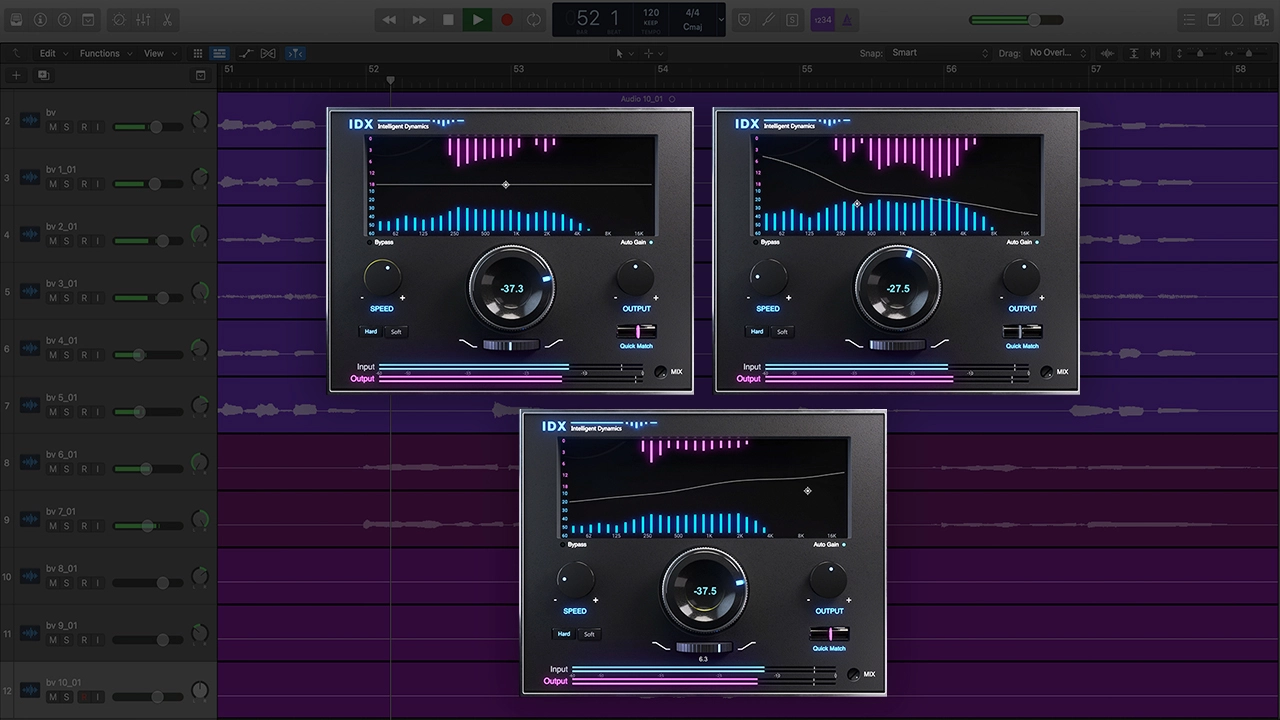1280x720 pixels.
Task: Select Hard mode in the -27.5 IDX plugin
Action: 757,331
